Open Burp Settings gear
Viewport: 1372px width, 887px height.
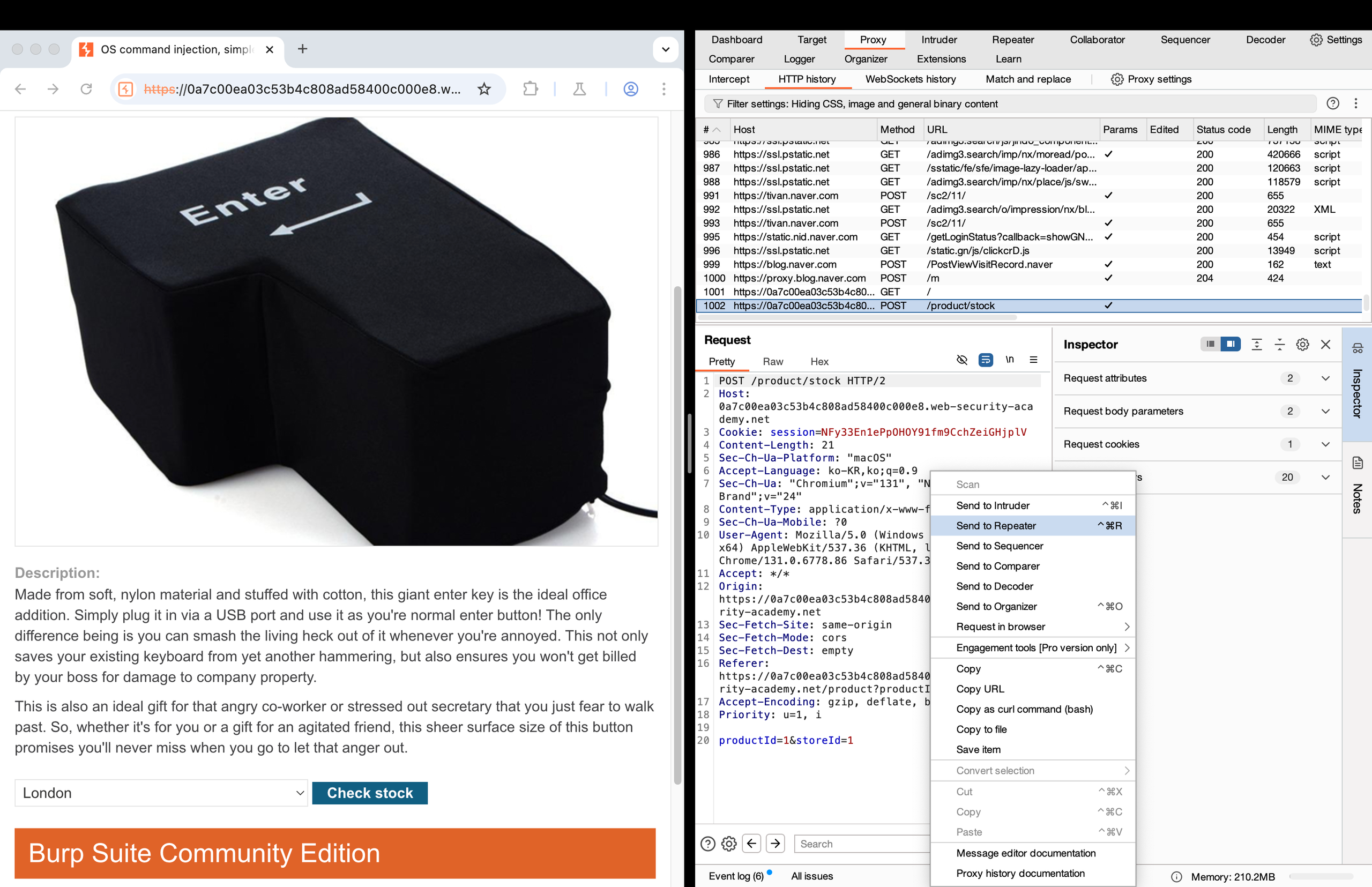(x=1335, y=40)
